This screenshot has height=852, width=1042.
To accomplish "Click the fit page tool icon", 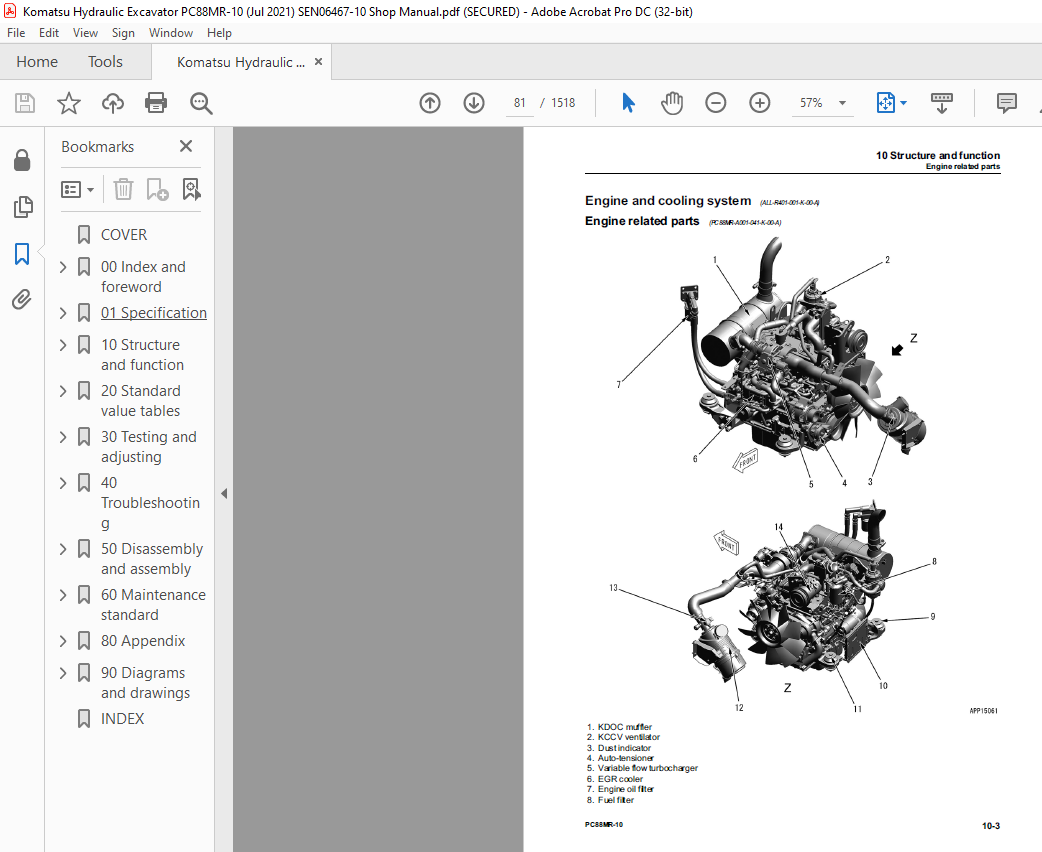I will (x=886, y=103).
